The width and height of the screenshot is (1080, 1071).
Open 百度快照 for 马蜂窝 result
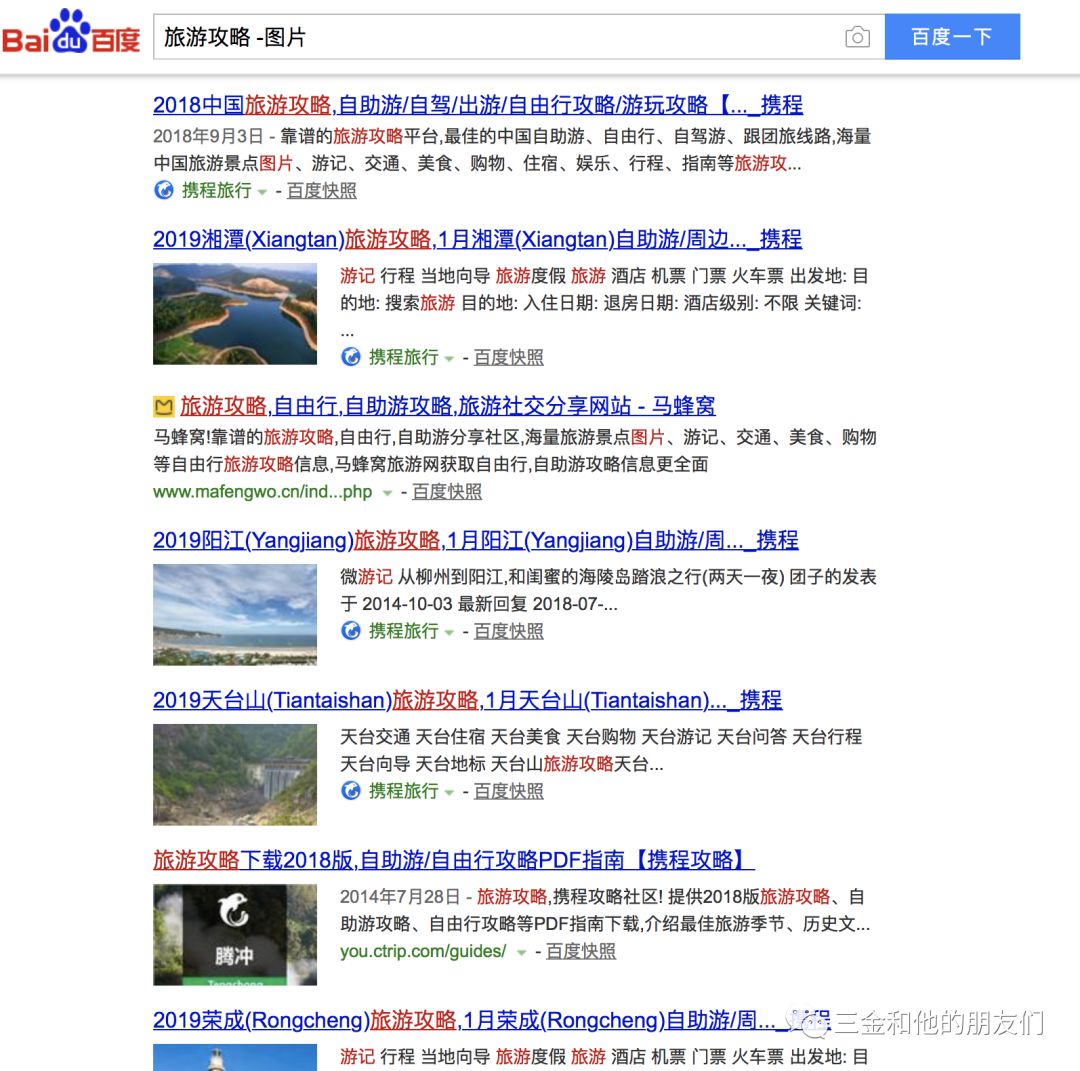[x=447, y=492]
